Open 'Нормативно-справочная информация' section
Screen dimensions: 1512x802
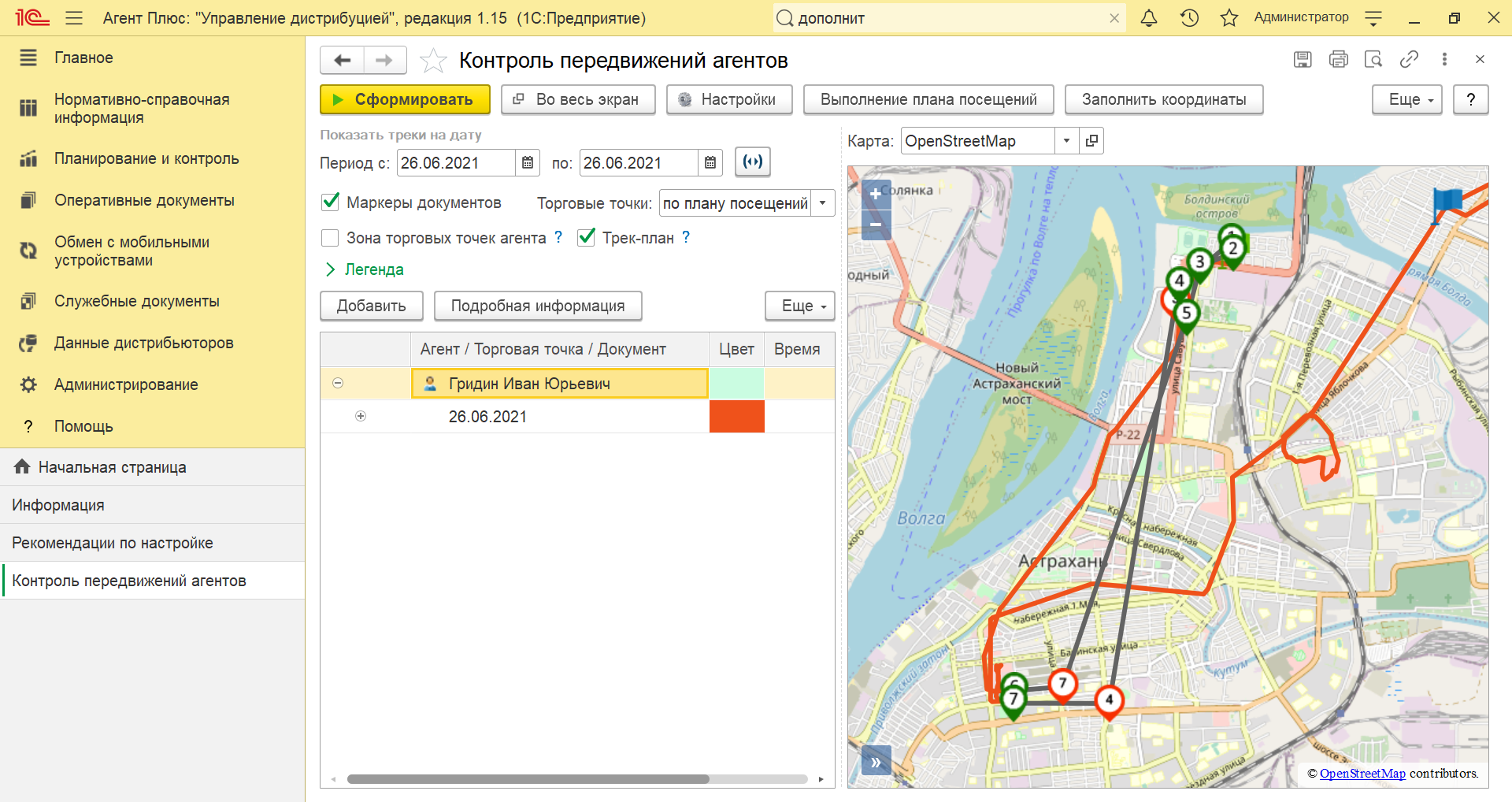[142, 109]
